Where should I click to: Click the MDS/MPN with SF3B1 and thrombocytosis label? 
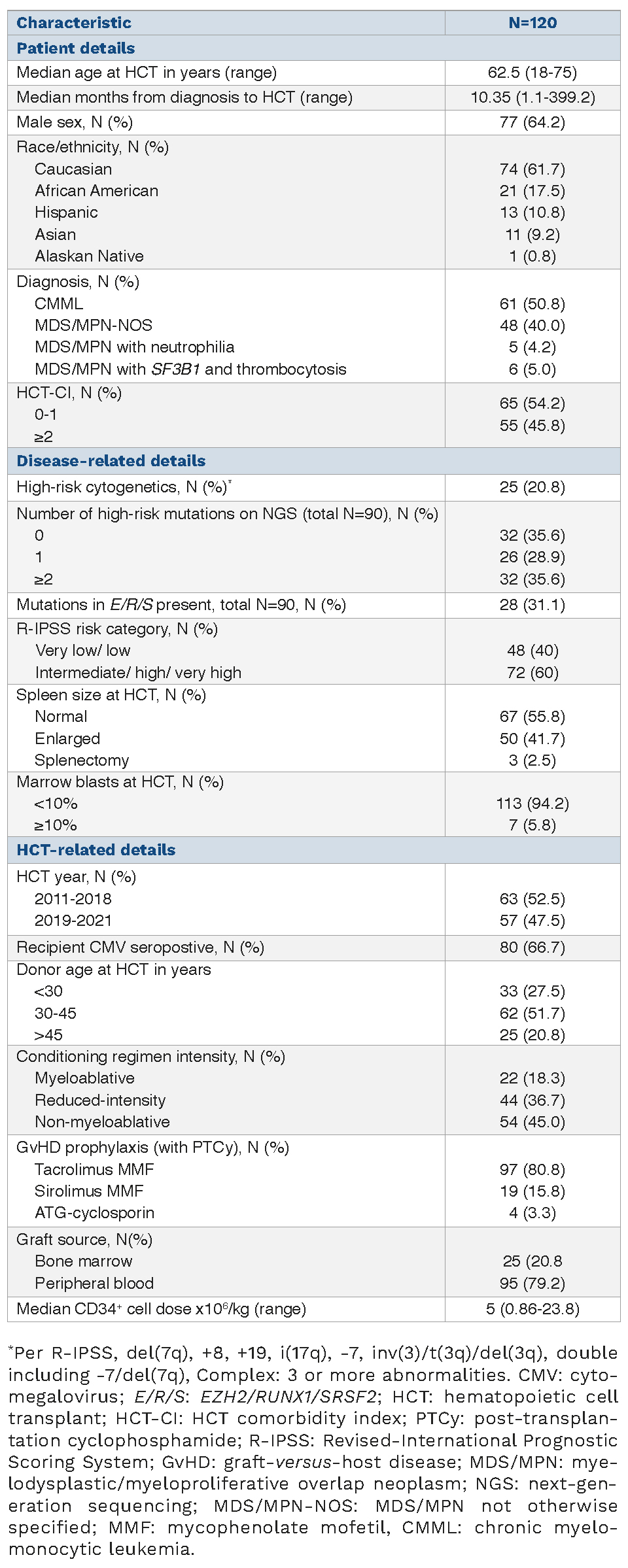[x=190, y=369]
